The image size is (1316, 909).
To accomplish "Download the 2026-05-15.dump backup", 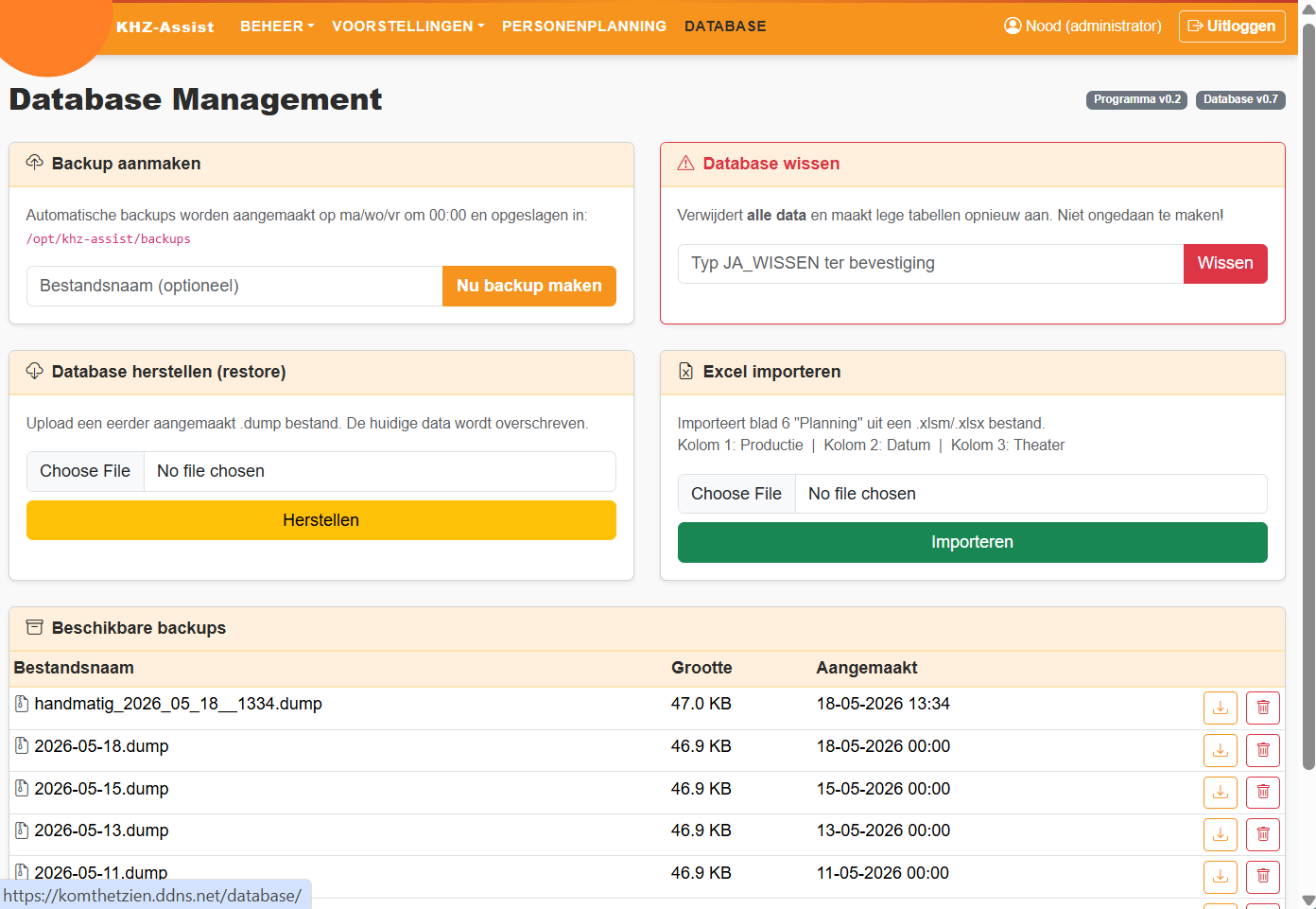I will (1220, 792).
